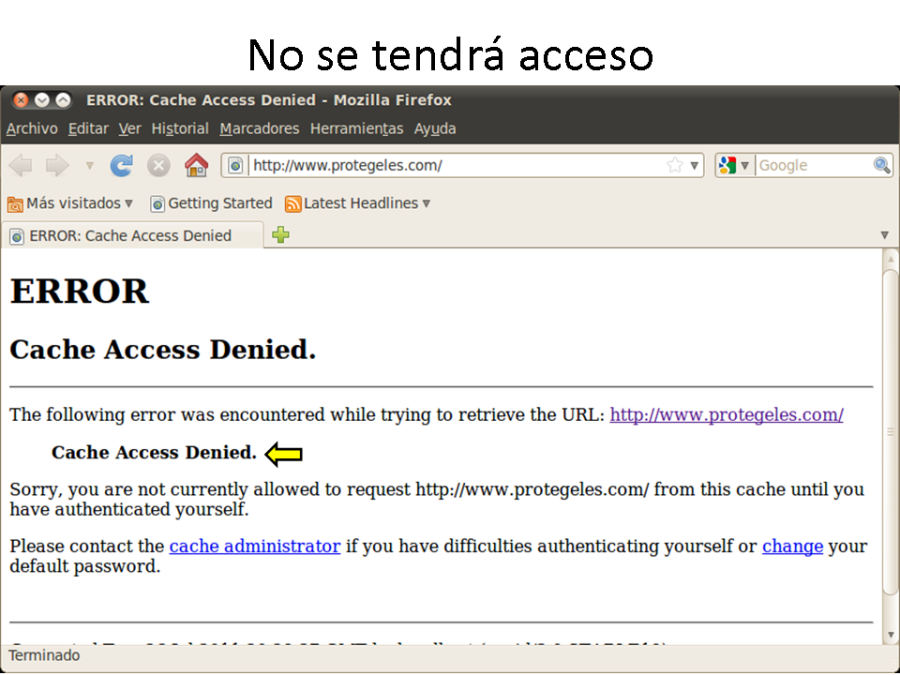The image size is (900, 675).
Task: Click the http://www.protegeles.com/ hyperlink
Action: pos(726,414)
